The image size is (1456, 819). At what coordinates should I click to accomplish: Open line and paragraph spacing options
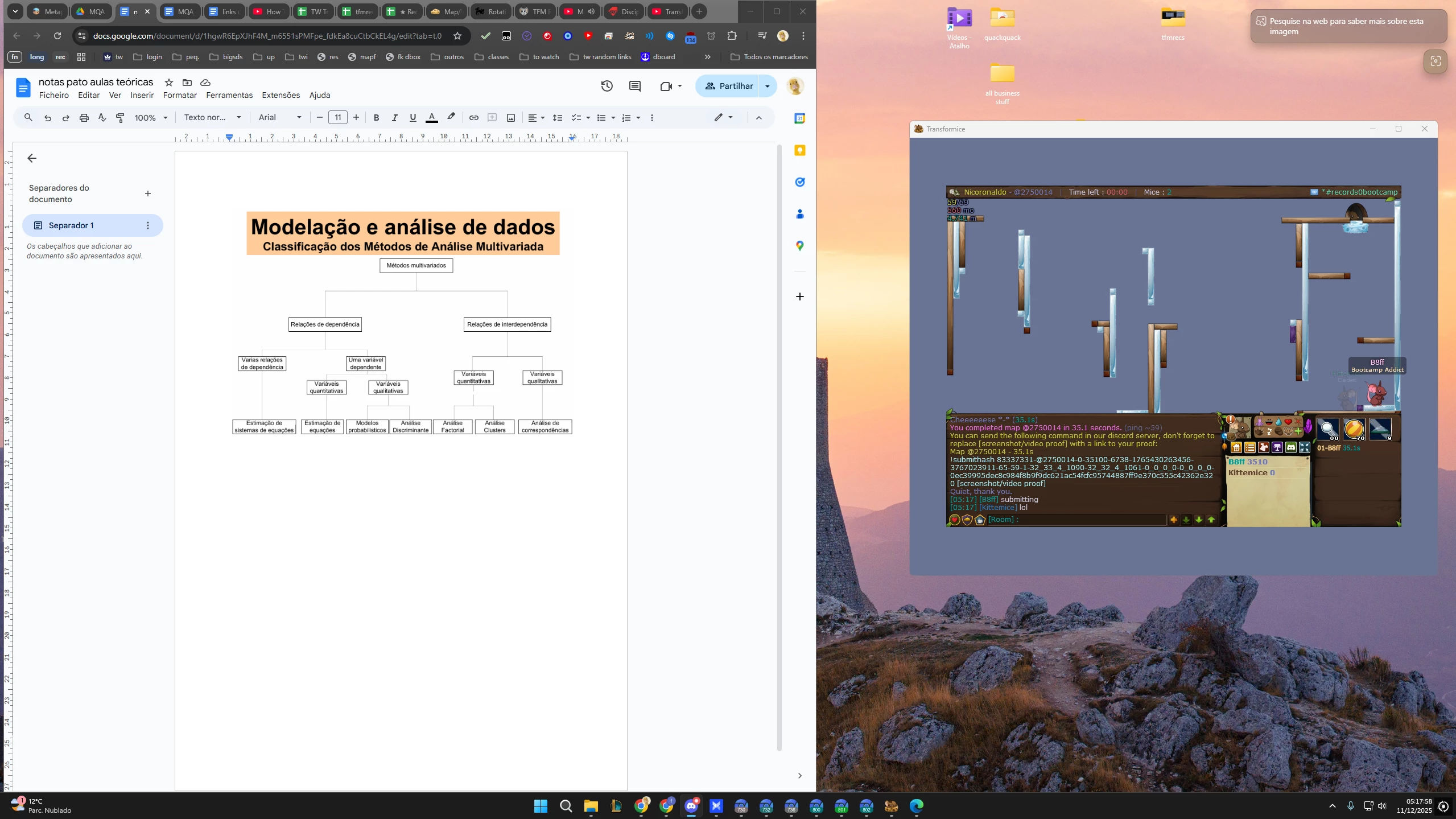coord(558,118)
